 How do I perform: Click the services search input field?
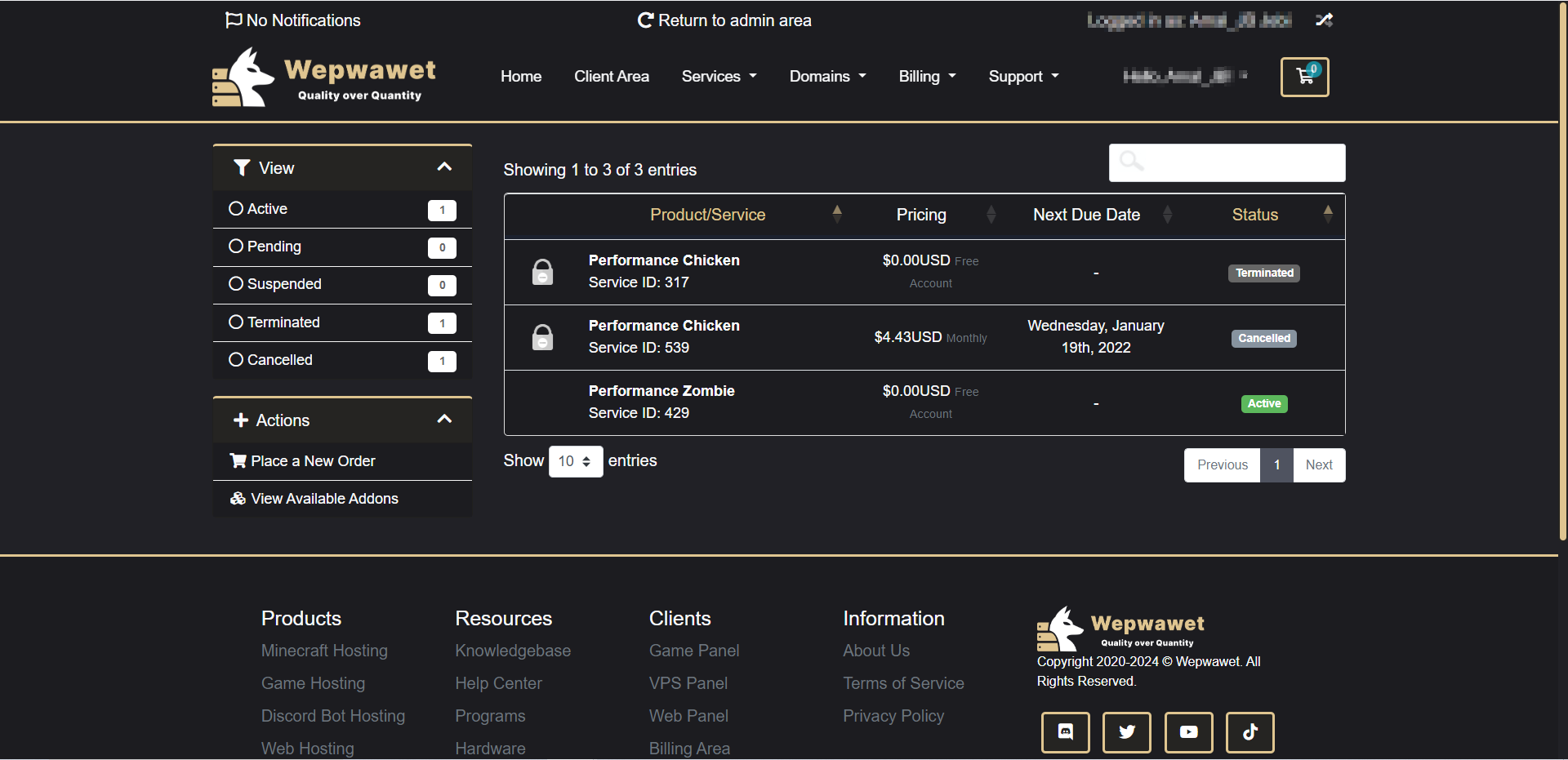point(1227,162)
